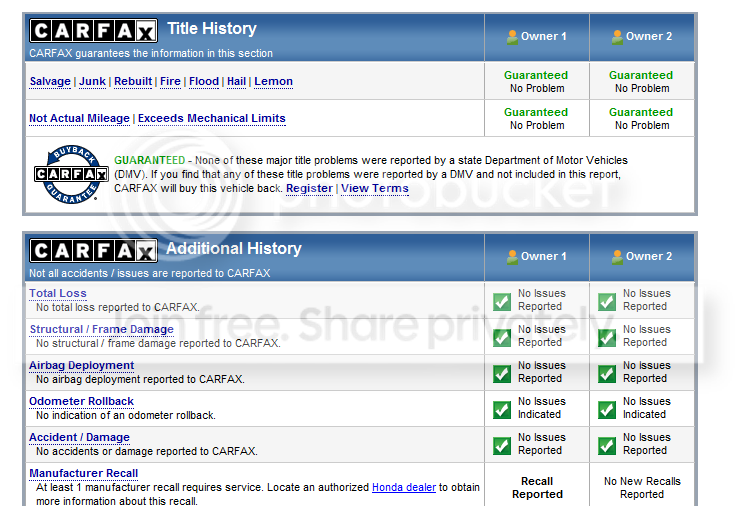Click the CARFAX logo in Title History header
The height and width of the screenshot is (506, 739).
(x=93, y=31)
